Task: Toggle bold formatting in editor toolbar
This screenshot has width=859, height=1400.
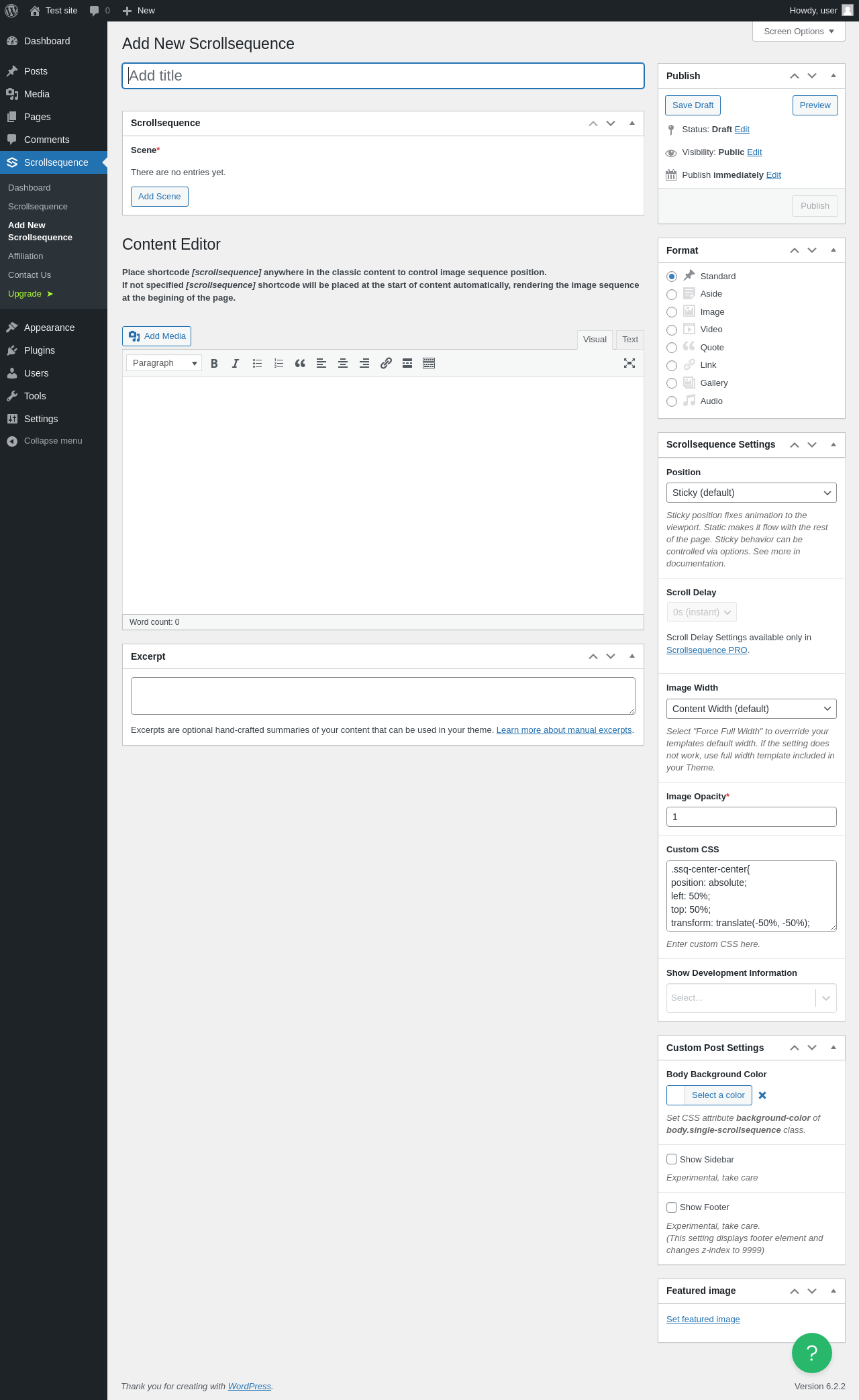Action: (214, 363)
